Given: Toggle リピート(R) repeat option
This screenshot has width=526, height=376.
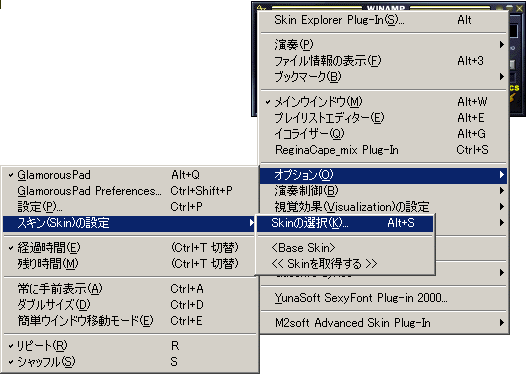Looking at the screenshot, I should click(x=131, y=345).
